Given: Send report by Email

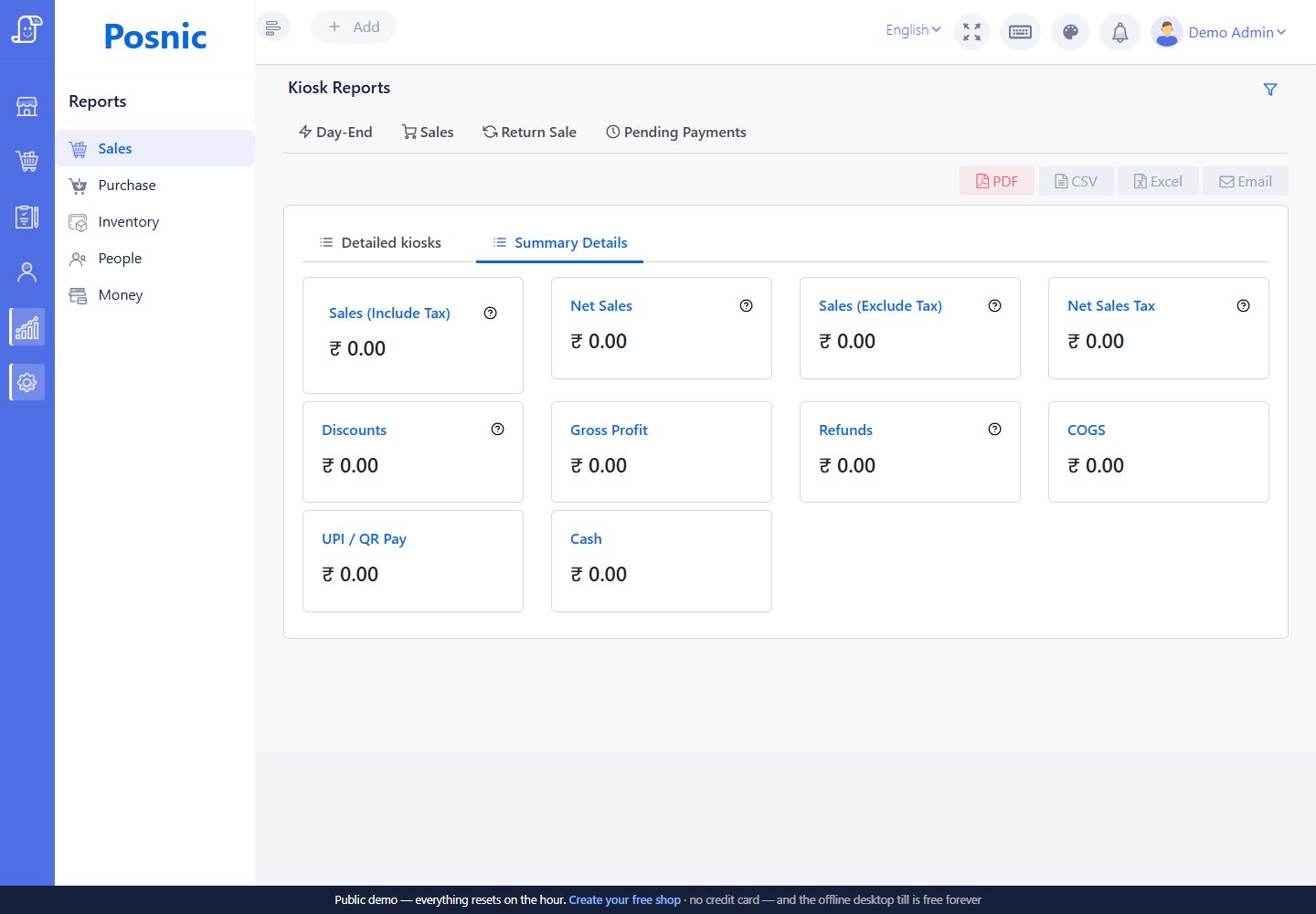Looking at the screenshot, I should tap(1246, 181).
